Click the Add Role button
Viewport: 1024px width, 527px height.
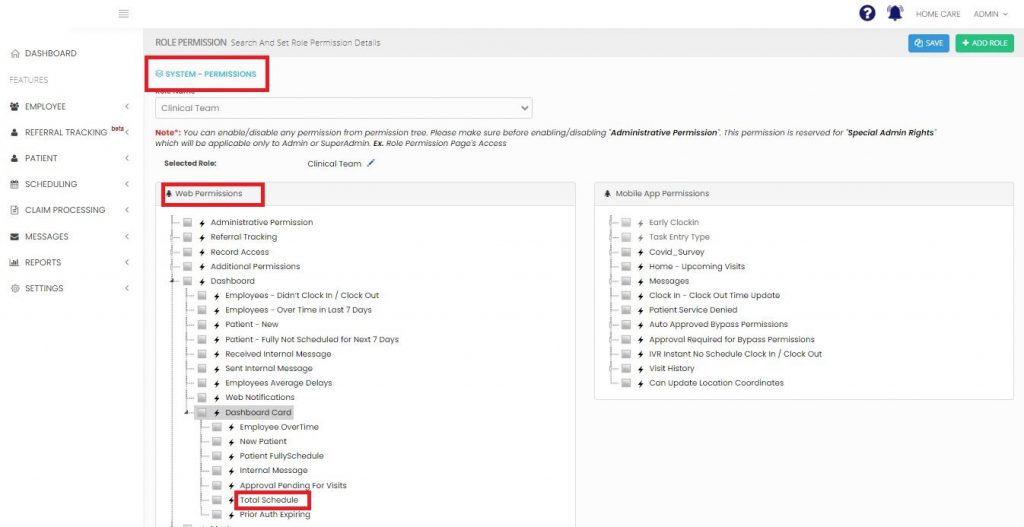[x=984, y=43]
